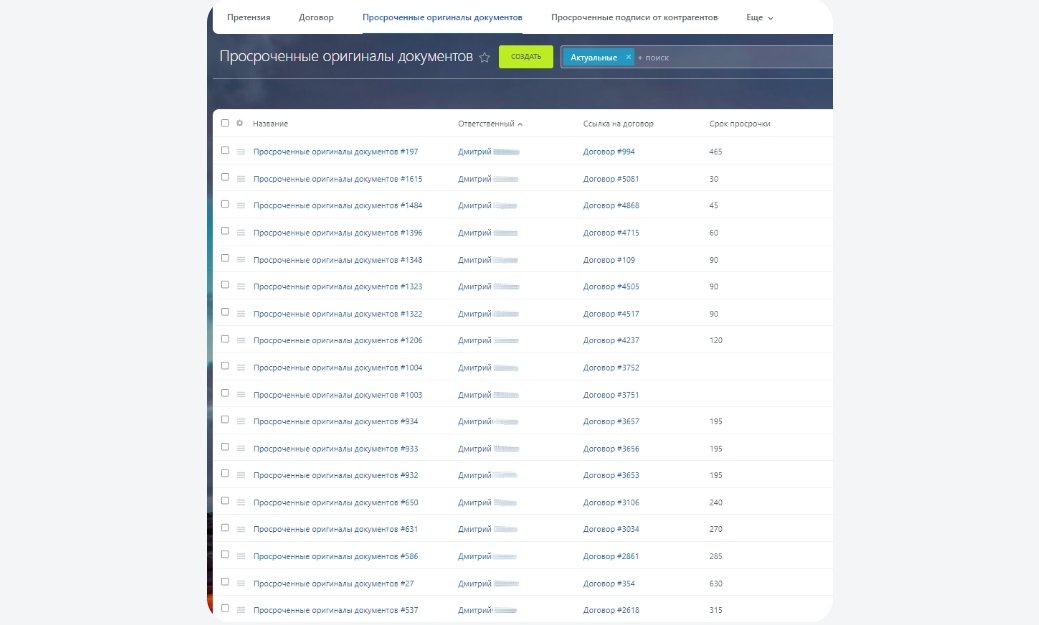Click the Ссылка на договор column header
This screenshot has height=625, width=1039.
tap(618, 124)
